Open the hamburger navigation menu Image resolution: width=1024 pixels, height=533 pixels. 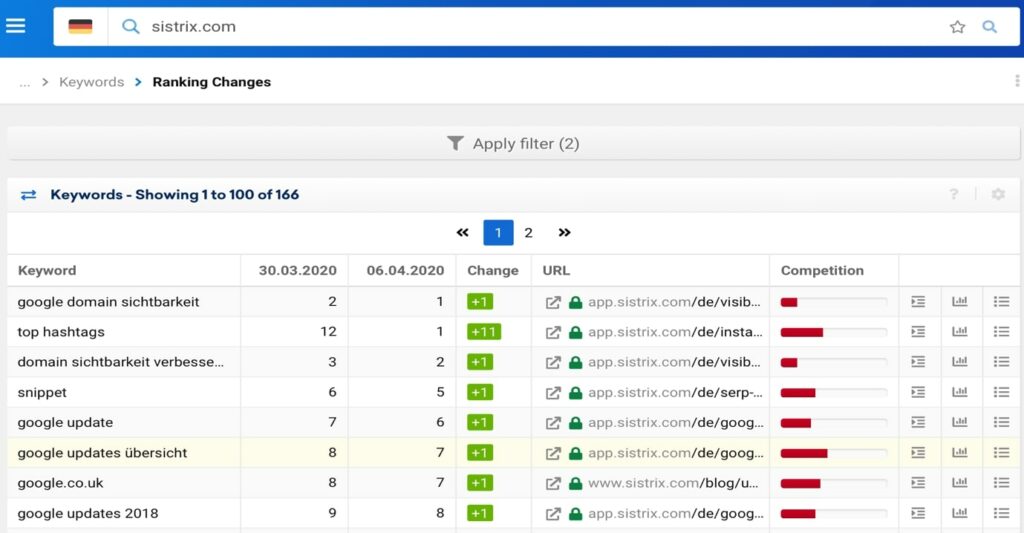tap(16, 26)
